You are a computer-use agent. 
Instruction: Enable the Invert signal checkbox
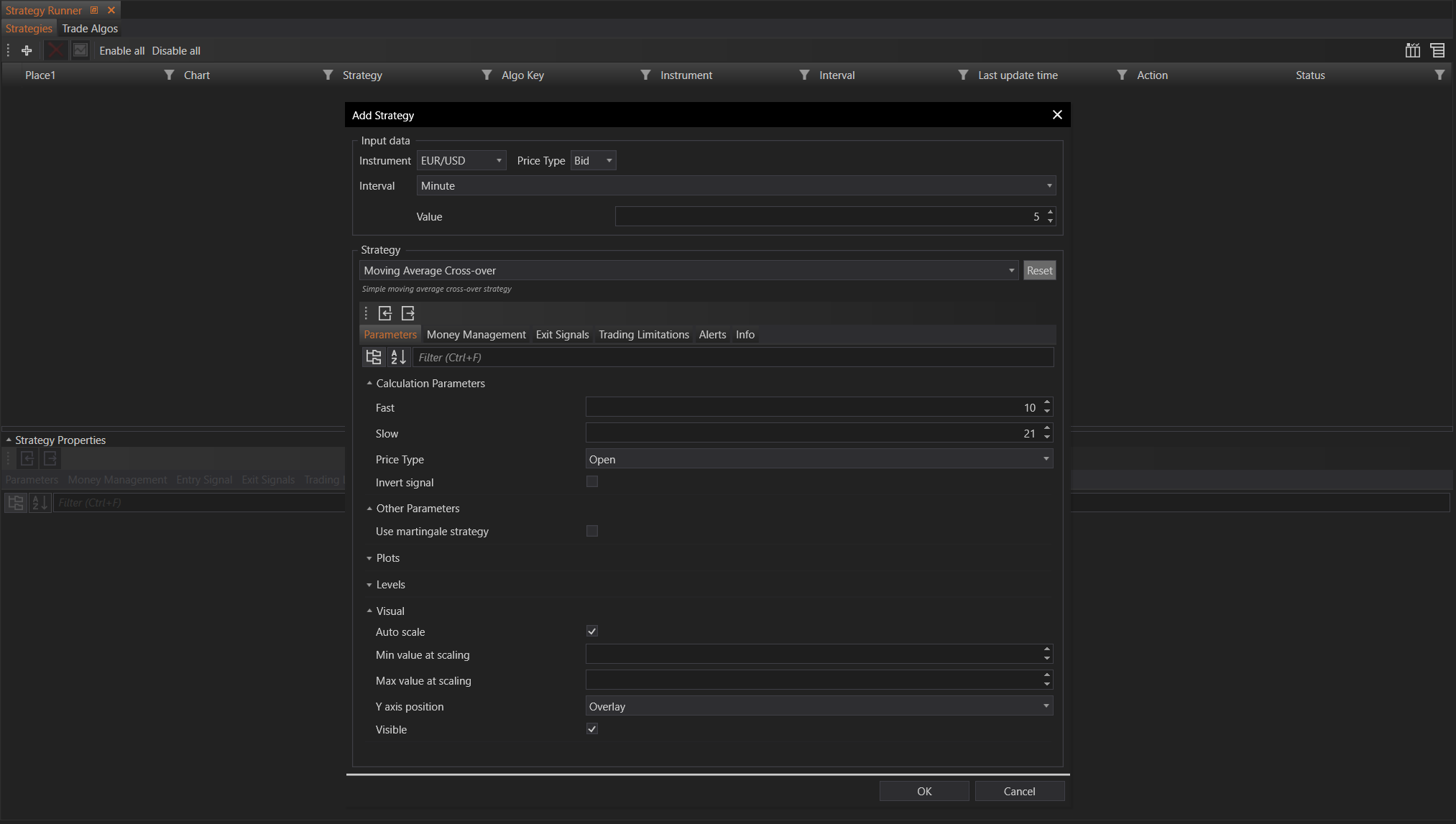tap(592, 482)
